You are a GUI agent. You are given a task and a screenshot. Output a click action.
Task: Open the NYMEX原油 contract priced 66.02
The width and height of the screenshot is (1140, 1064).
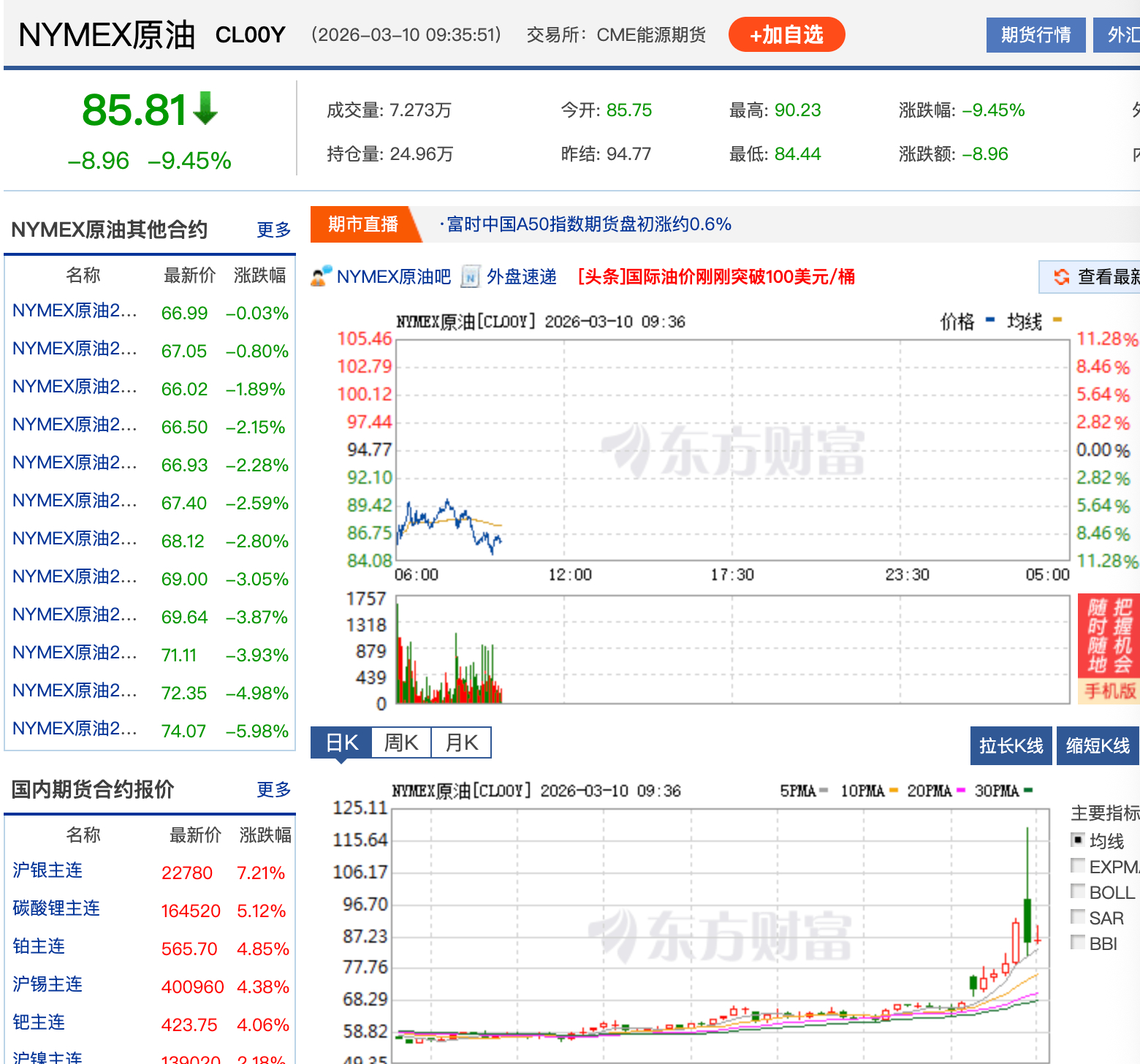coord(75,388)
